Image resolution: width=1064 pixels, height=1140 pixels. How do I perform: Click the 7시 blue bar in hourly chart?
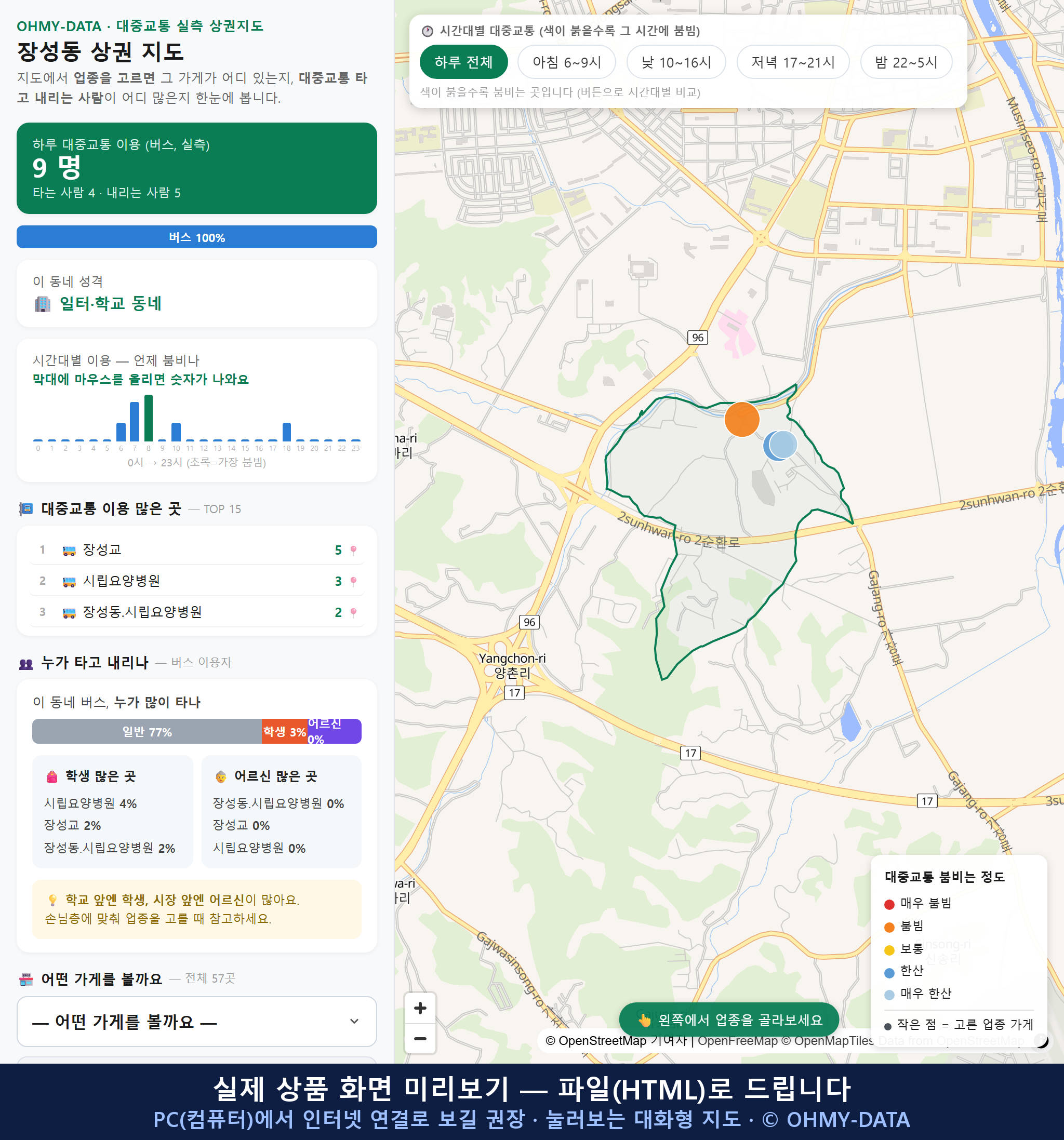(135, 421)
